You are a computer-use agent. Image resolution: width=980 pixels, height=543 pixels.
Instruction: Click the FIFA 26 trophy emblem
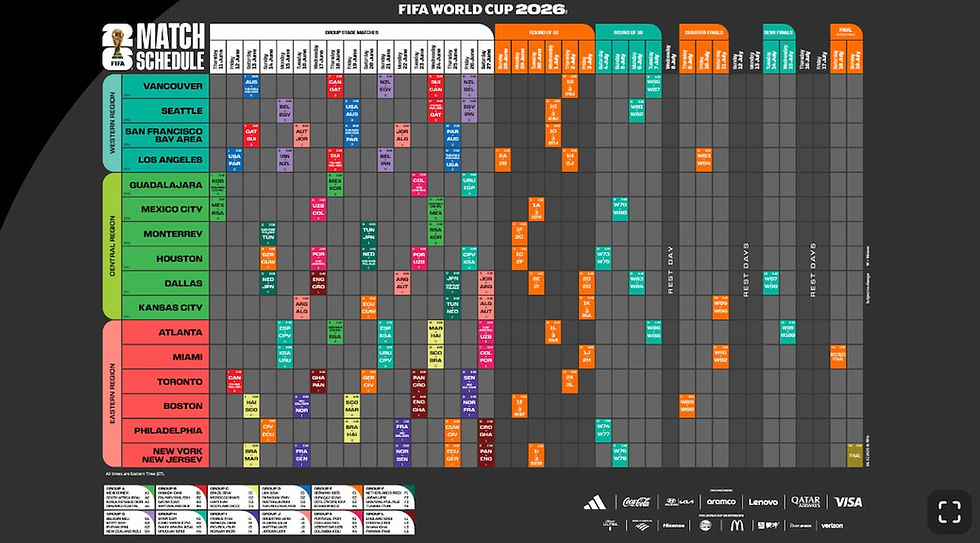[117, 47]
